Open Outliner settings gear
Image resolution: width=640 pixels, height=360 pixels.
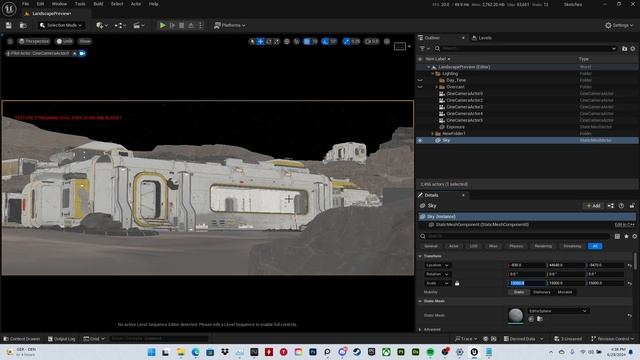click(633, 49)
